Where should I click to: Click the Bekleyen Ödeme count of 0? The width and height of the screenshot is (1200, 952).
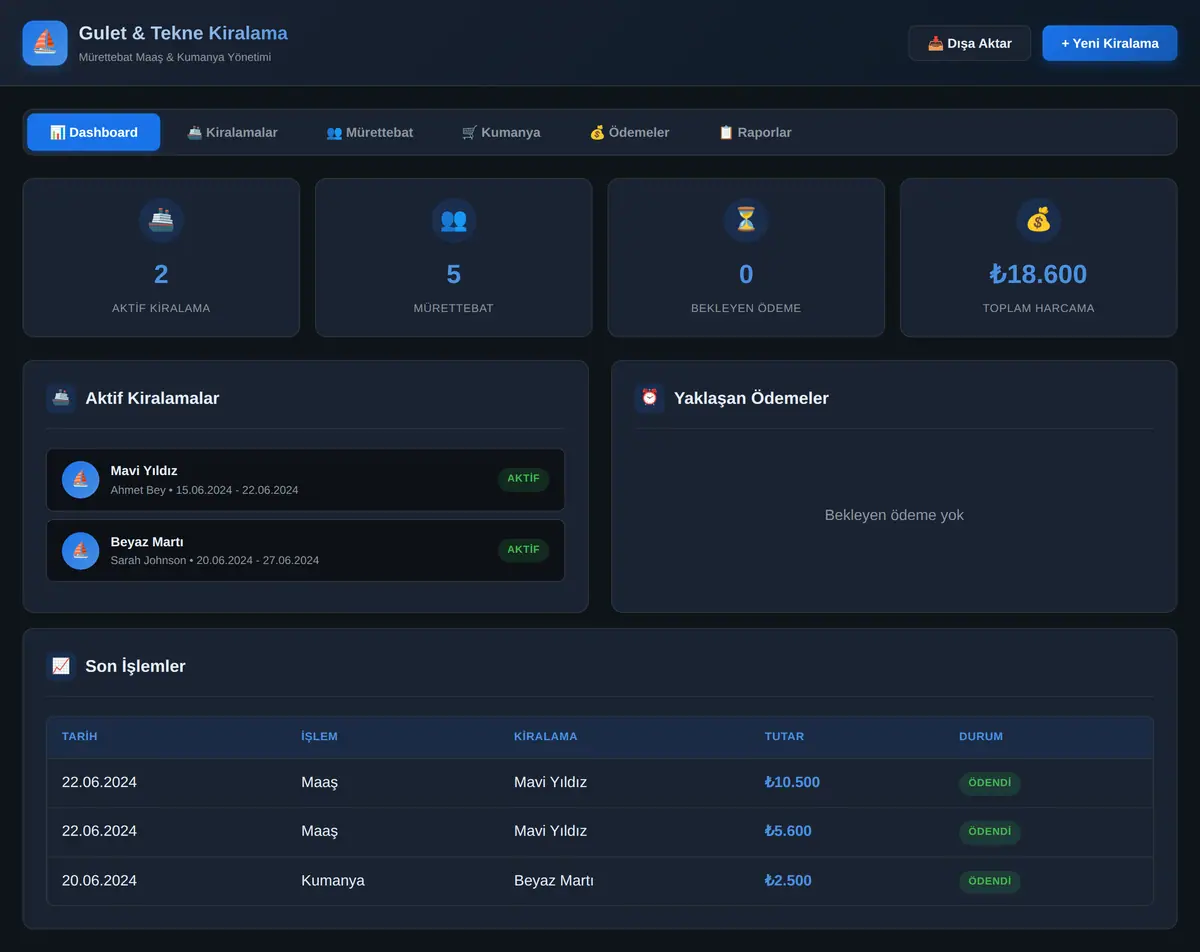[x=746, y=274]
